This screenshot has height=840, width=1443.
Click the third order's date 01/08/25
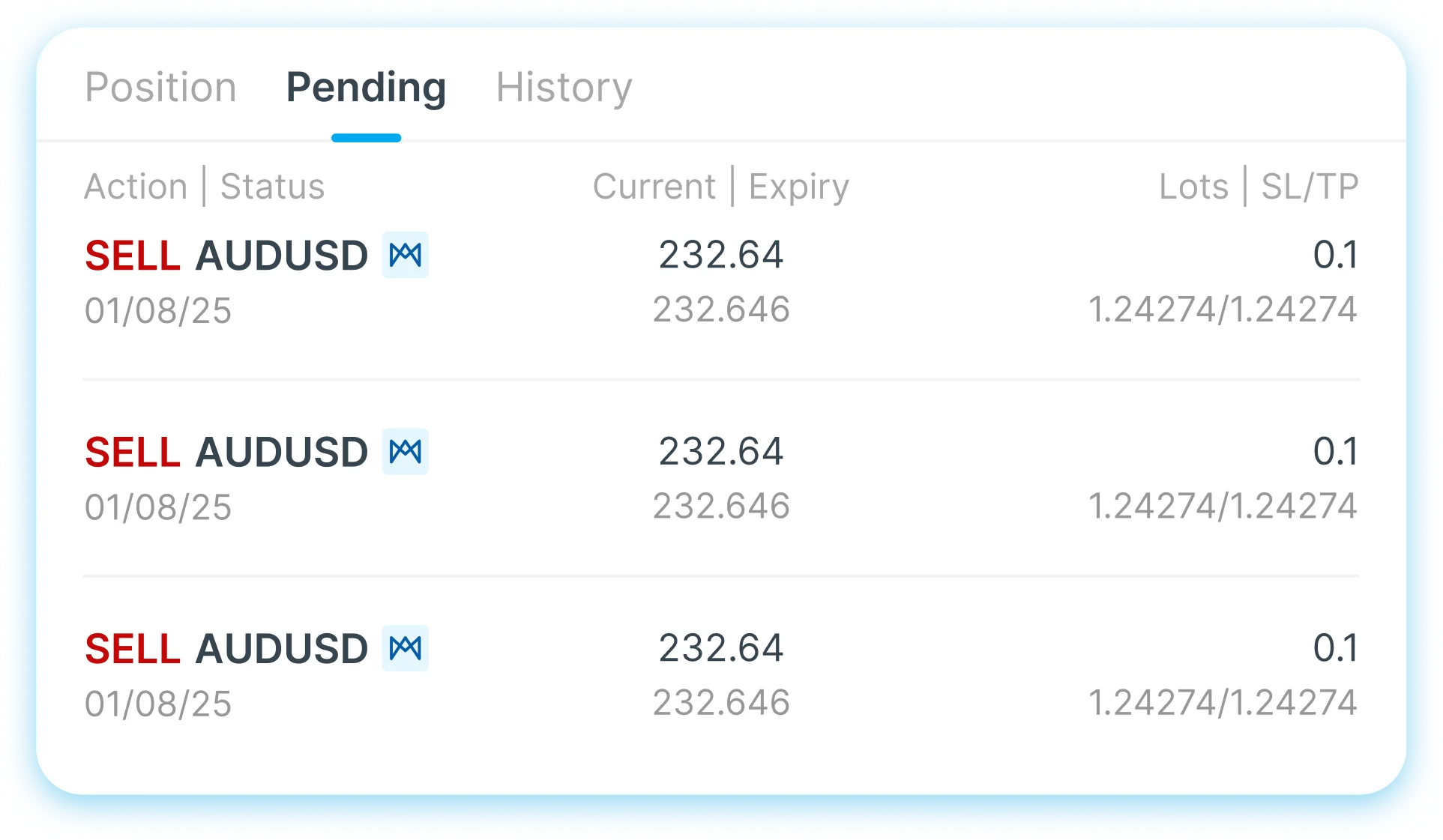(158, 704)
